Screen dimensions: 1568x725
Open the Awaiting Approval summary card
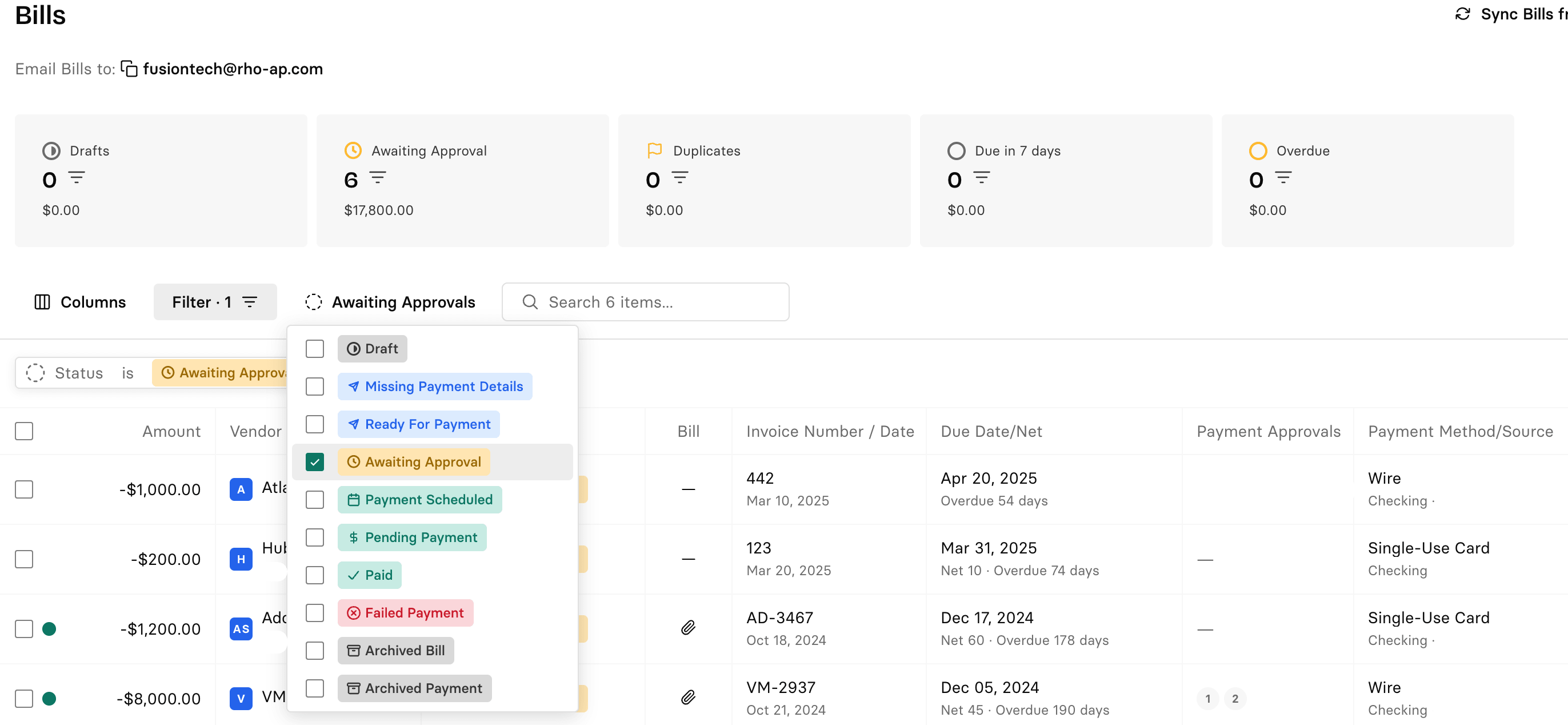(463, 180)
